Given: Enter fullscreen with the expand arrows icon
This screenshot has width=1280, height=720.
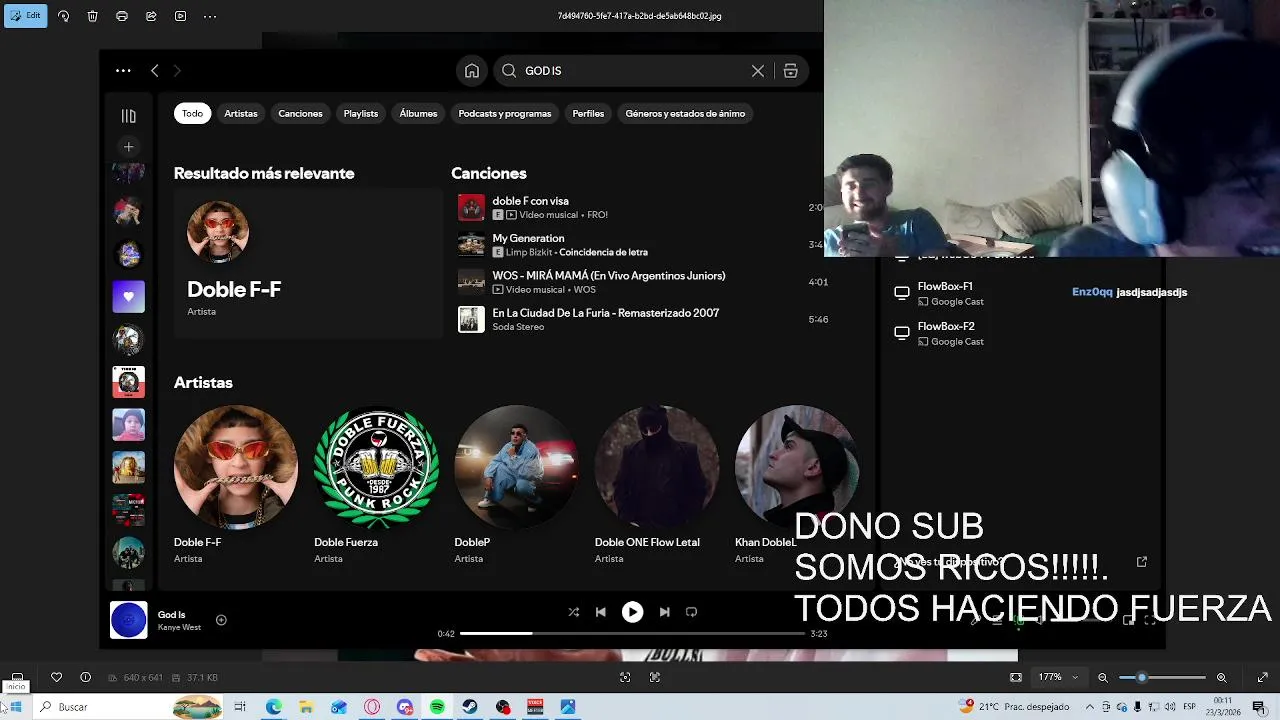Looking at the screenshot, I should [x=1262, y=677].
